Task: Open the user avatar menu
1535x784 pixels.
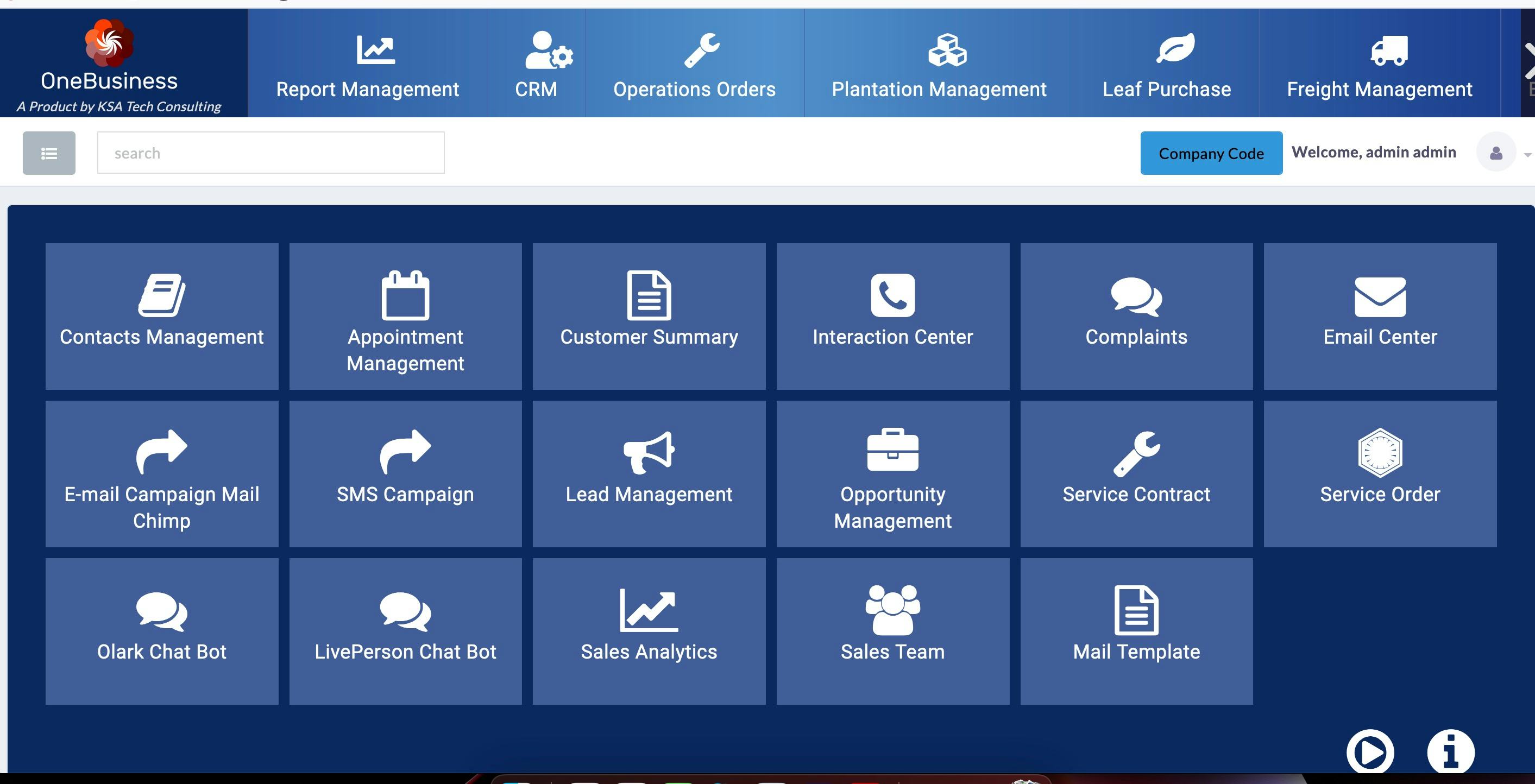Action: point(1496,153)
